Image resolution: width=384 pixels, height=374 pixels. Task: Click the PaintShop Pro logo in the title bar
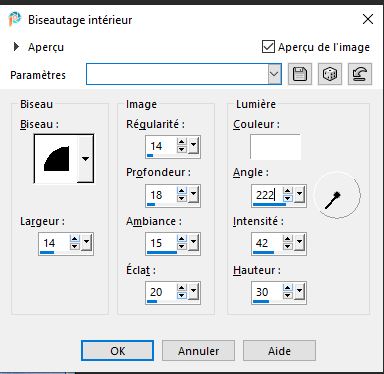(x=15, y=19)
